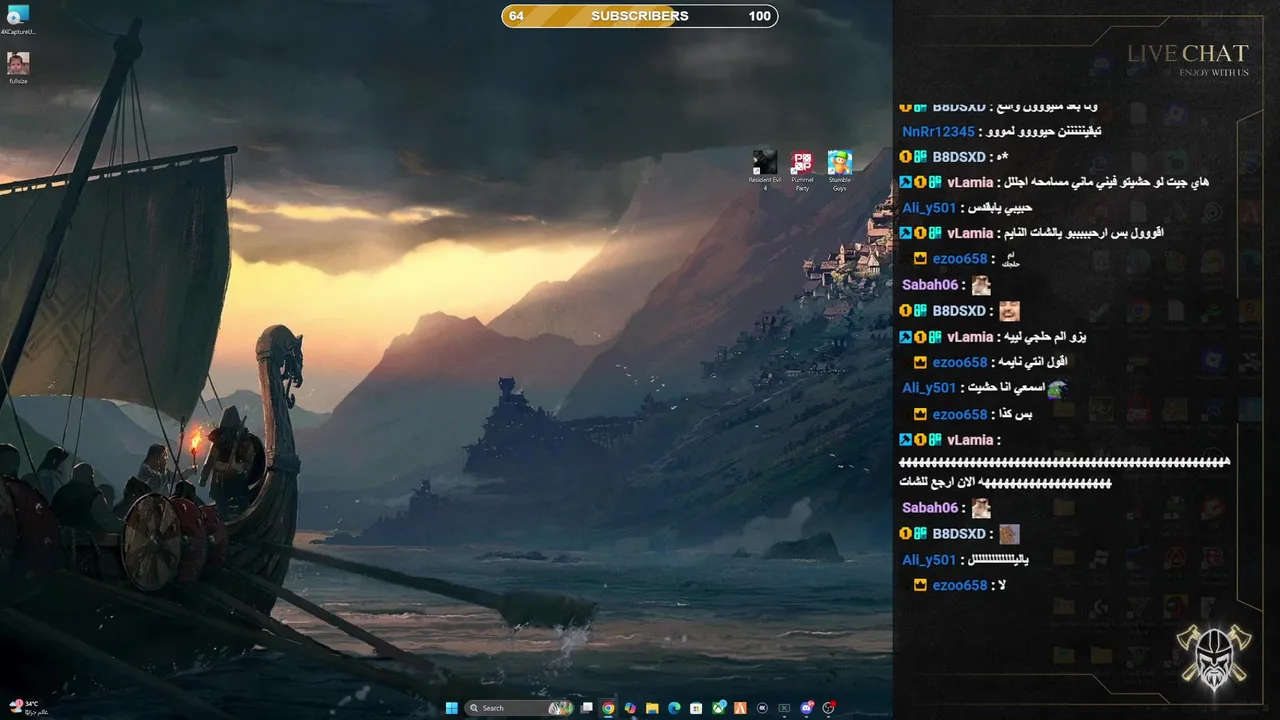Viewport: 1280px width, 720px height.
Task: Launch the Resident Evil 4 desktop shortcut
Action: point(765,171)
